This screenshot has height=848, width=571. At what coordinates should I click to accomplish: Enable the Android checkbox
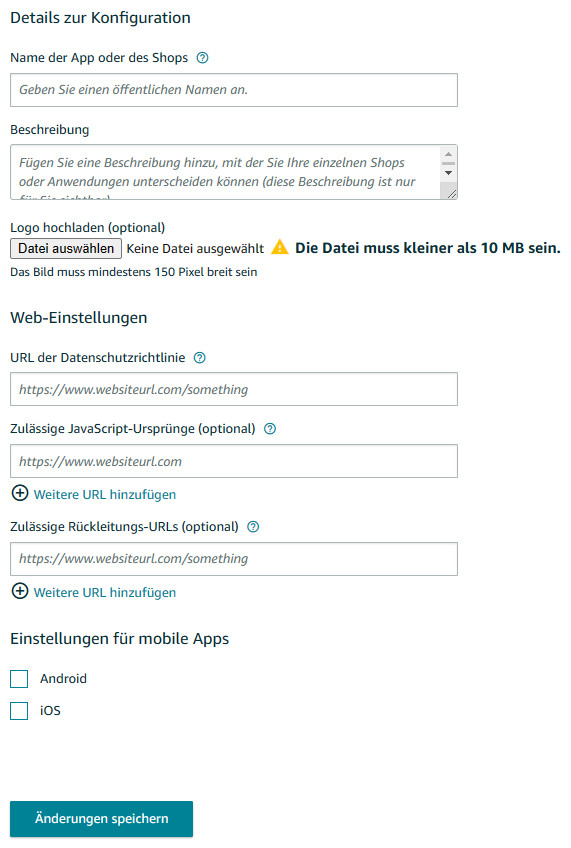[x=19, y=679]
